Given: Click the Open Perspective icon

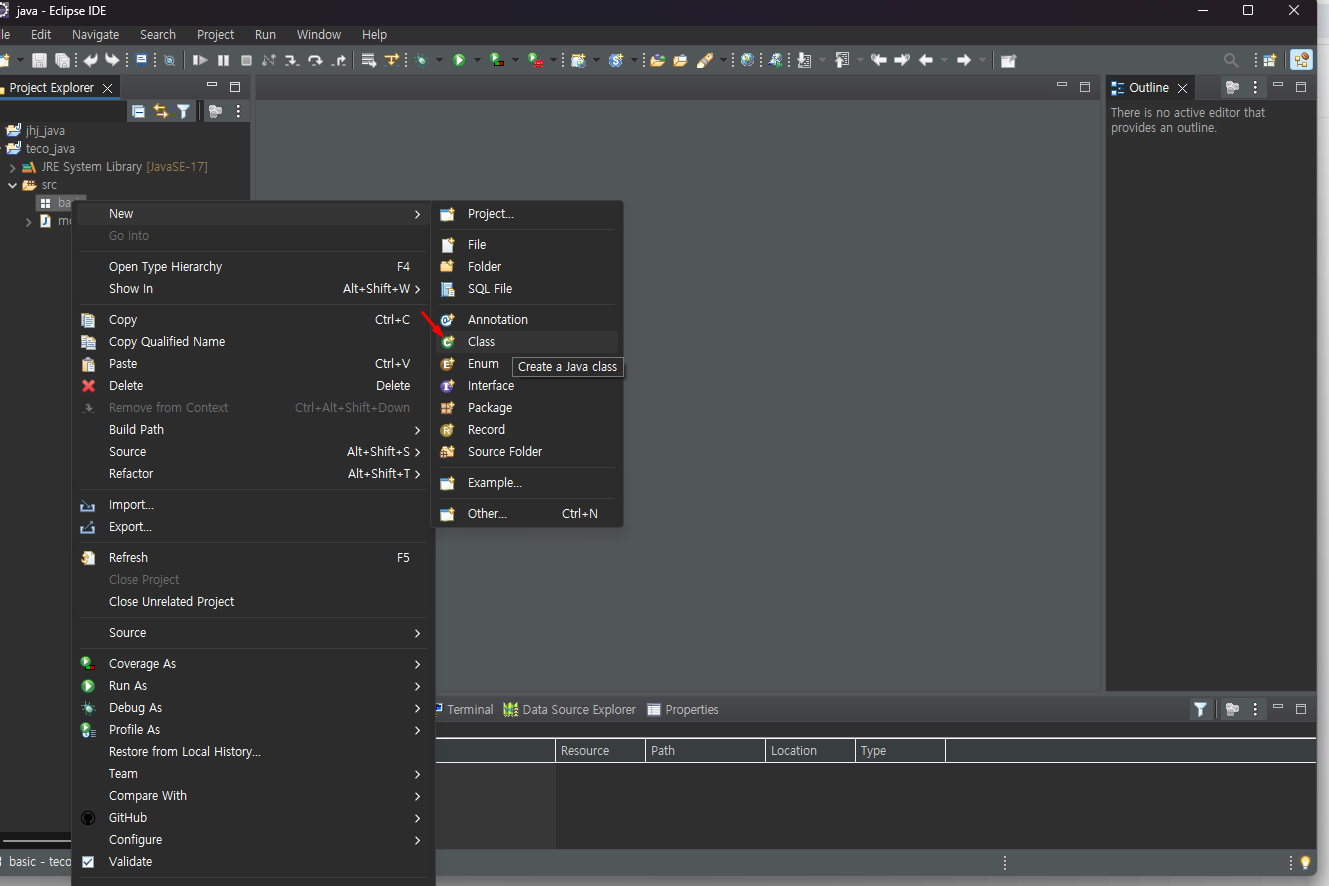Looking at the screenshot, I should coord(1269,60).
